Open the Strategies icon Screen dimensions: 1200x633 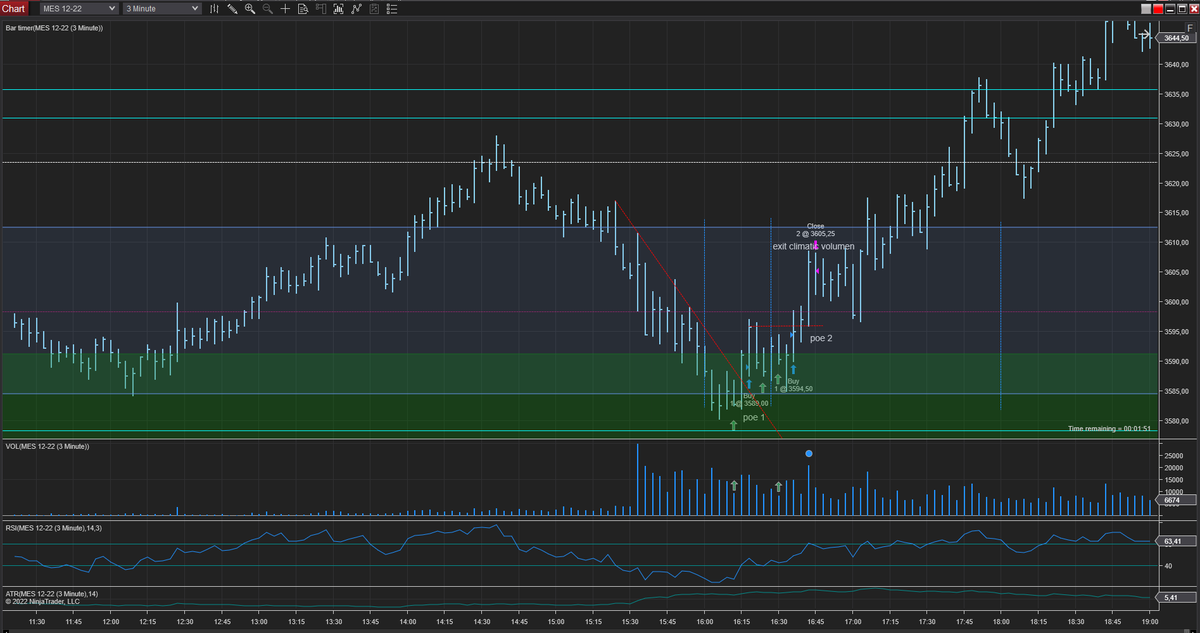tap(357, 8)
